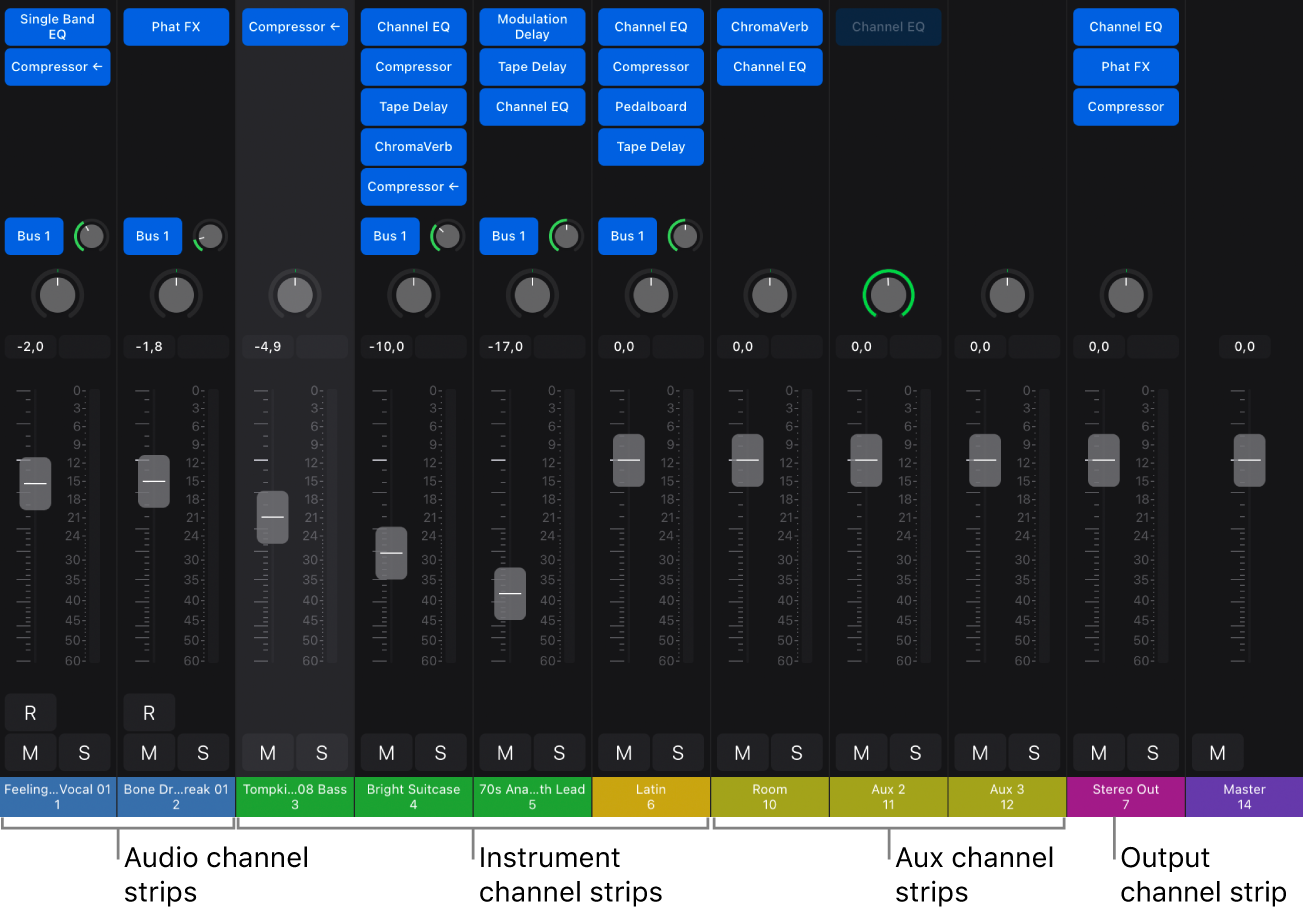Open Compressor on the Tompki...08 Bass strip
1304x920 pixels.
click(295, 27)
